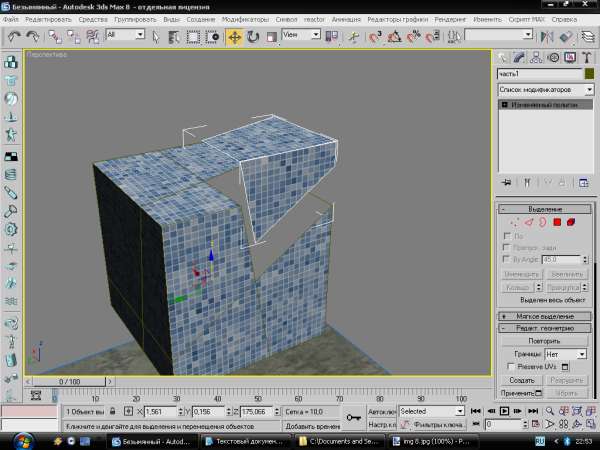This screenshot has width=600, height=450.
Task: Select Polygon sub-object level red square icon
Action: (x=556, y=222)
